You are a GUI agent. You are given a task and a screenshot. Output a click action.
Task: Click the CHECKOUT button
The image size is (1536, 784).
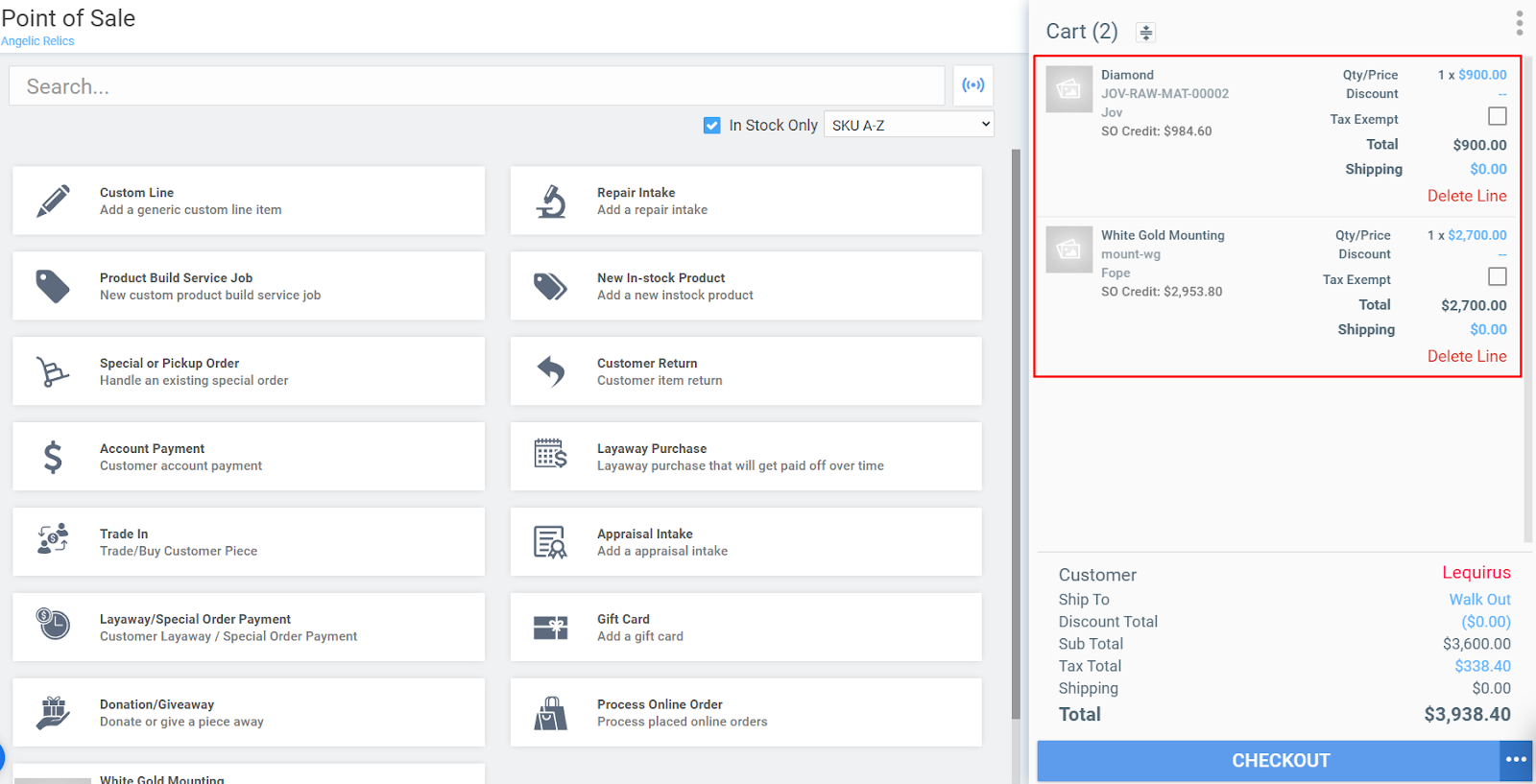coord(1268,760)
